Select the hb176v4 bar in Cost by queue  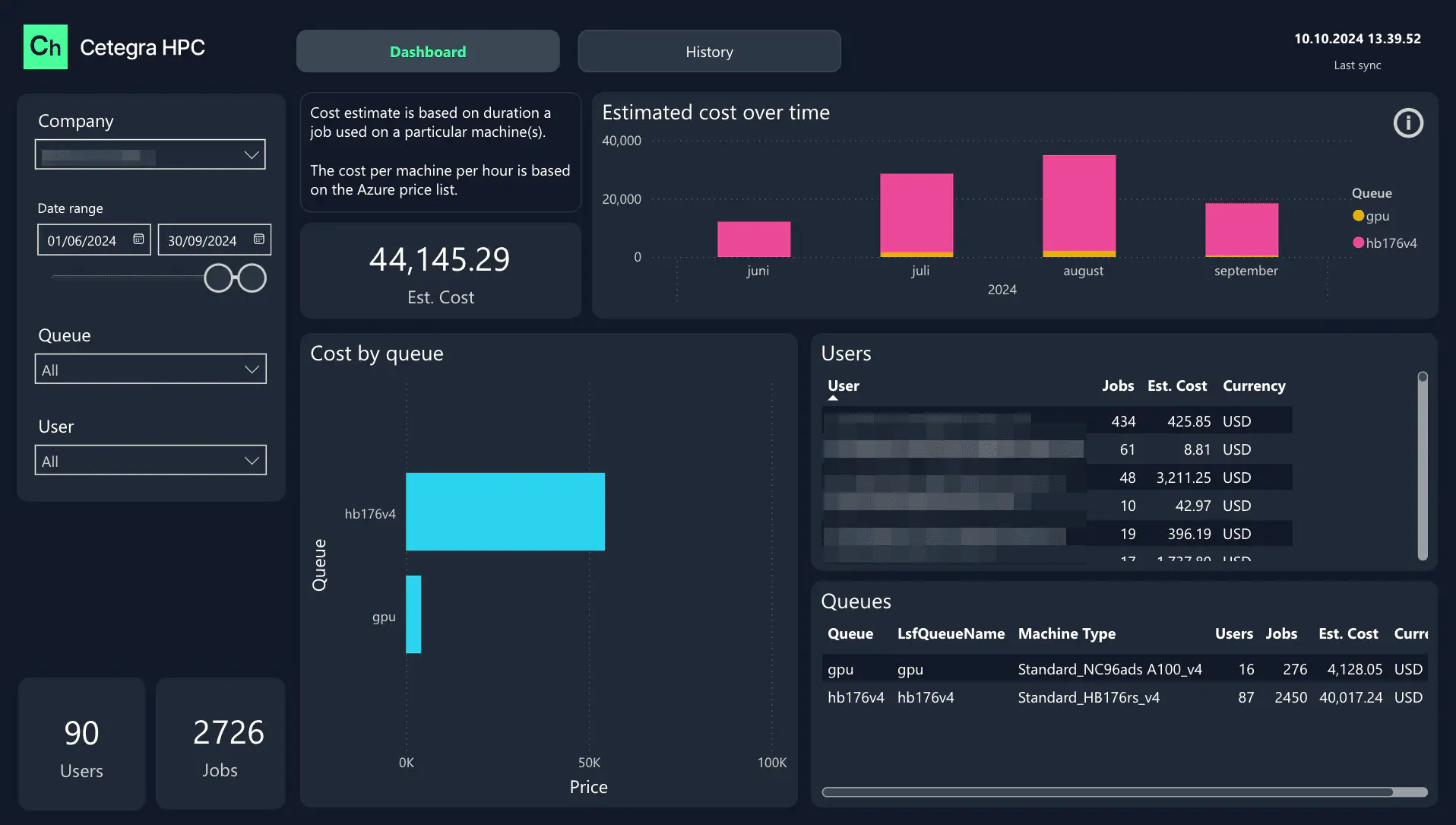(x=505, y=512)
